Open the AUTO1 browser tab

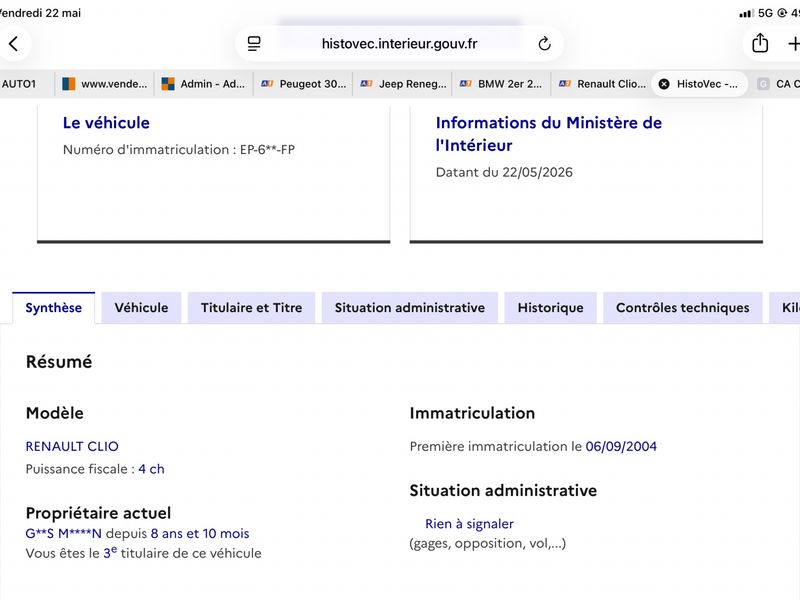click(x=20, y=84)
